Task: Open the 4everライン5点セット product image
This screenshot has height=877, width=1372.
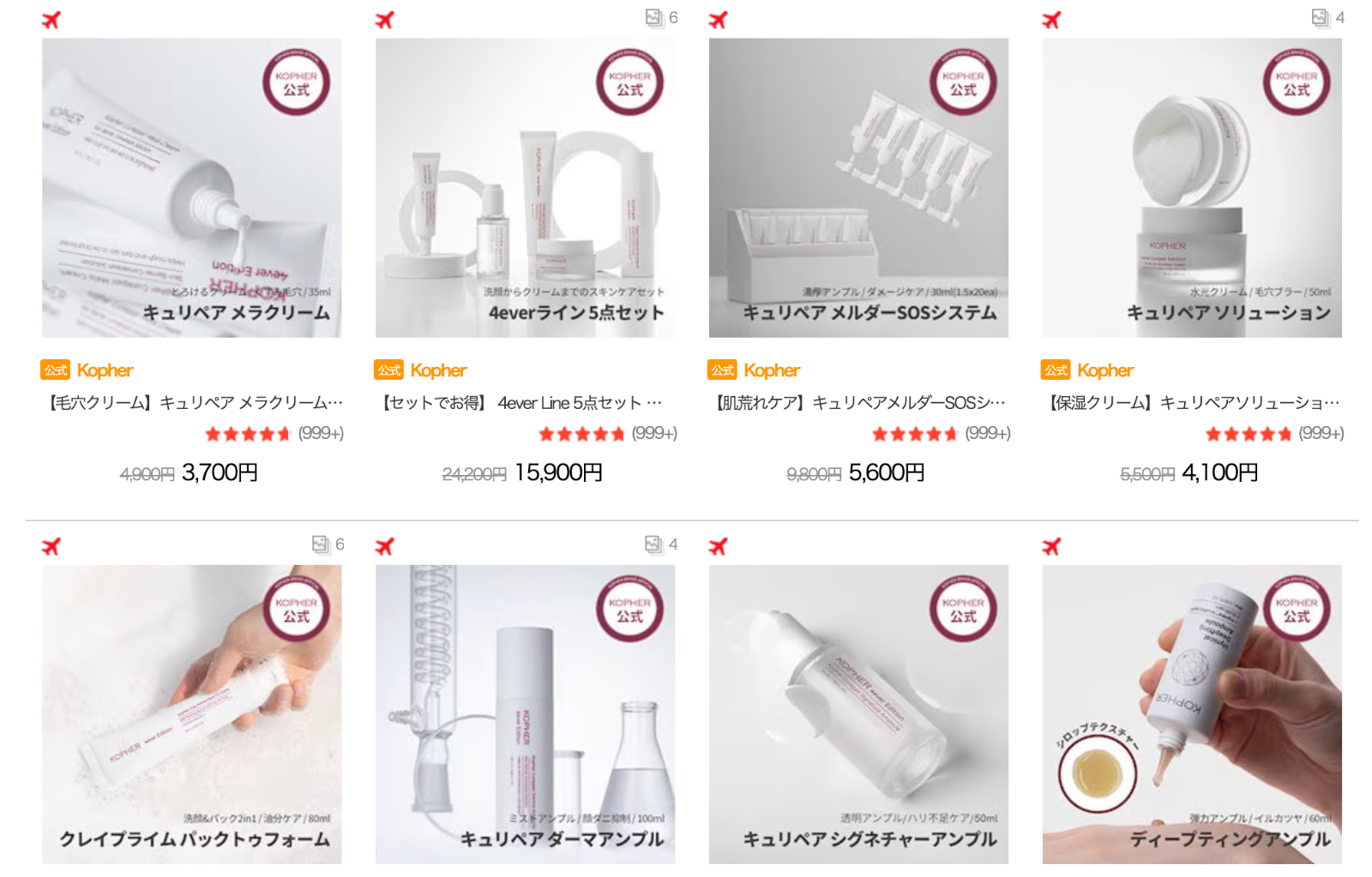Action: [525, 188]
